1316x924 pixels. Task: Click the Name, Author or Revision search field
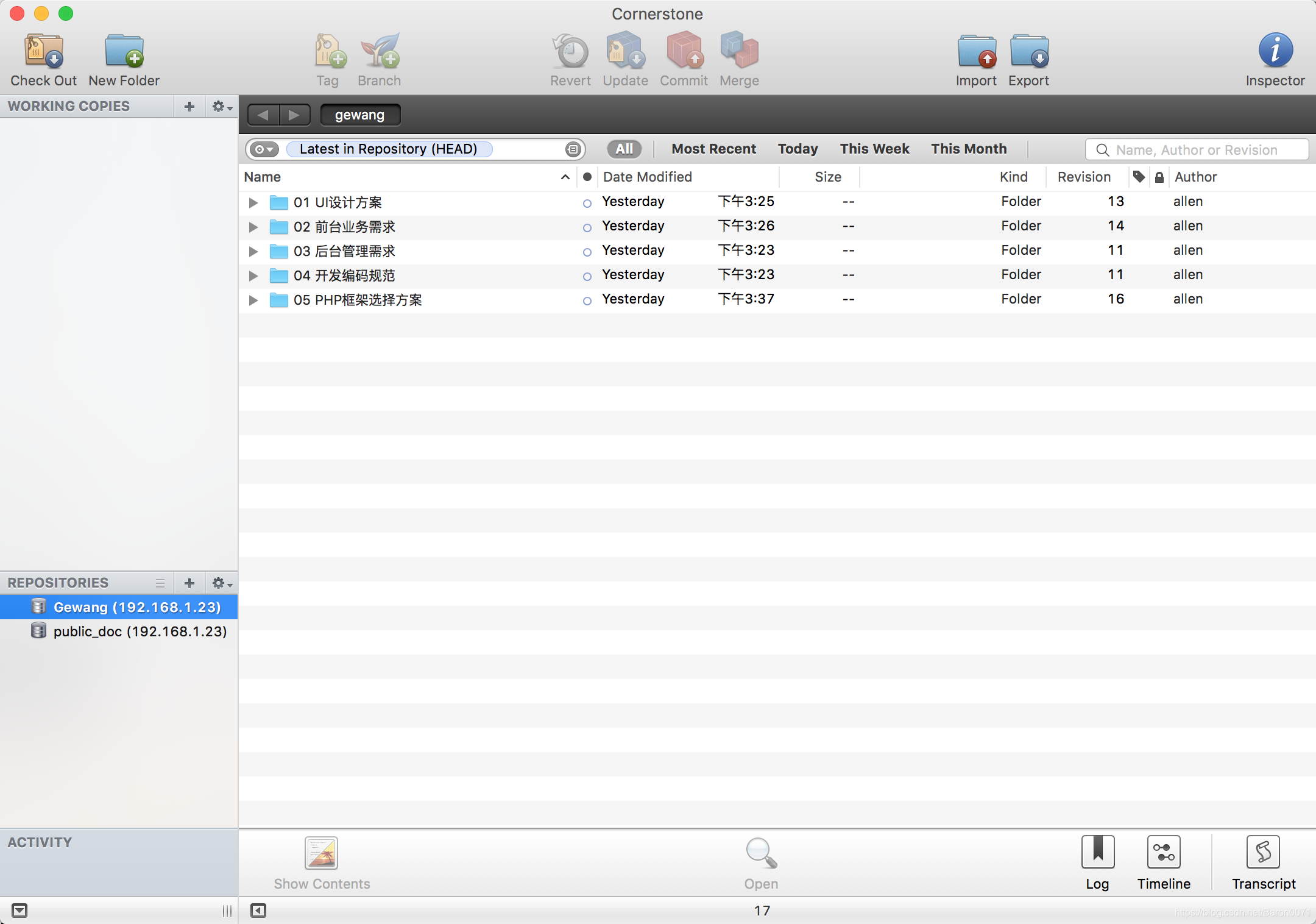pos(1197,149)
